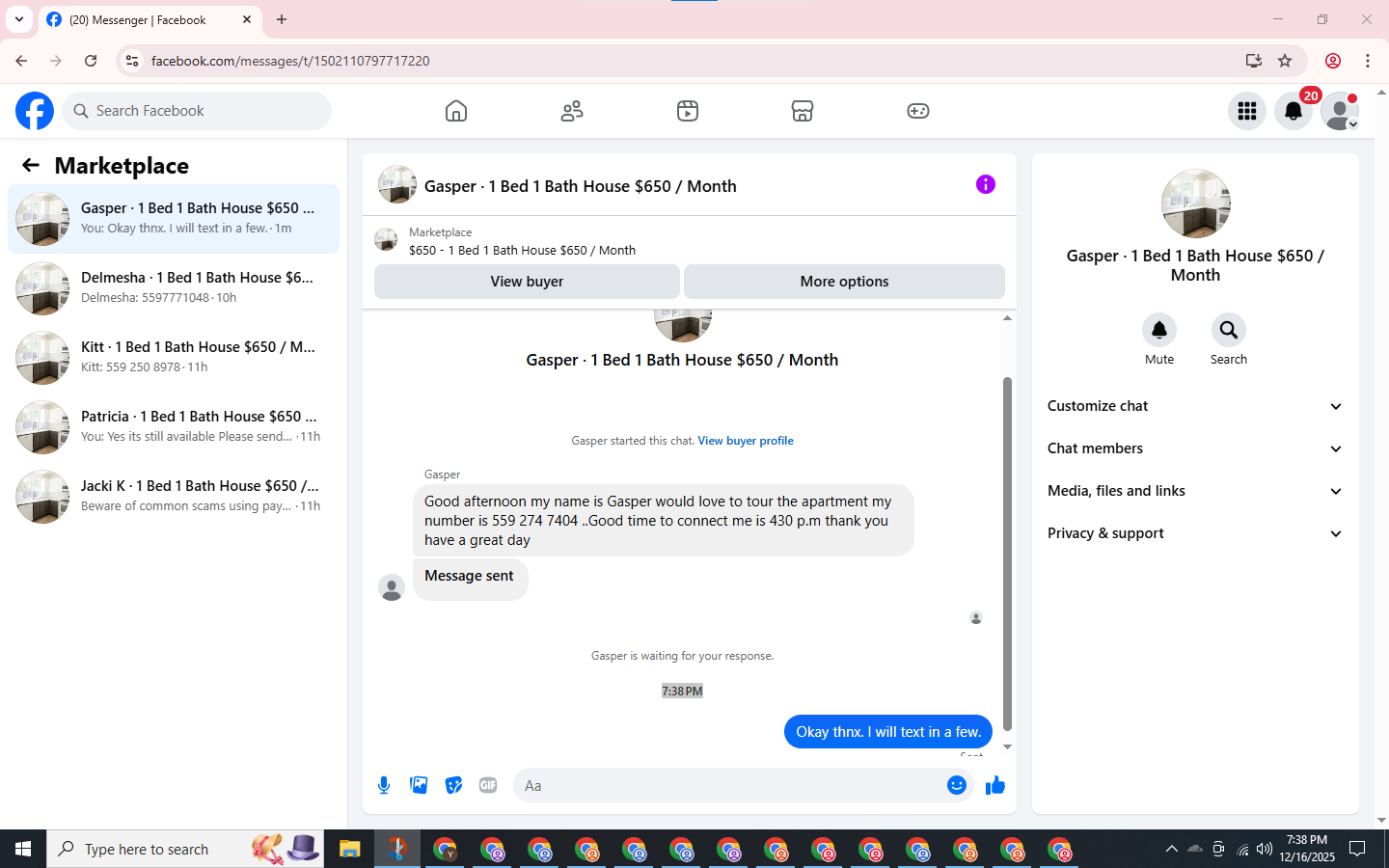The width and height of the screenshot is (1389, 868).
Task: Open the Facebook menu grid icon
Action: [x=1247, y=111]
